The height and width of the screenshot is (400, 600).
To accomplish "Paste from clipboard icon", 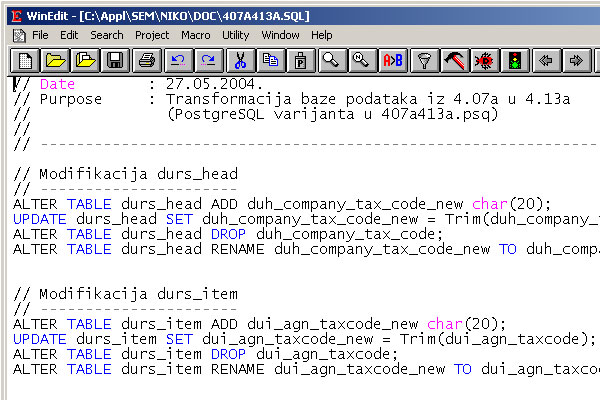I will coord(299,61).
